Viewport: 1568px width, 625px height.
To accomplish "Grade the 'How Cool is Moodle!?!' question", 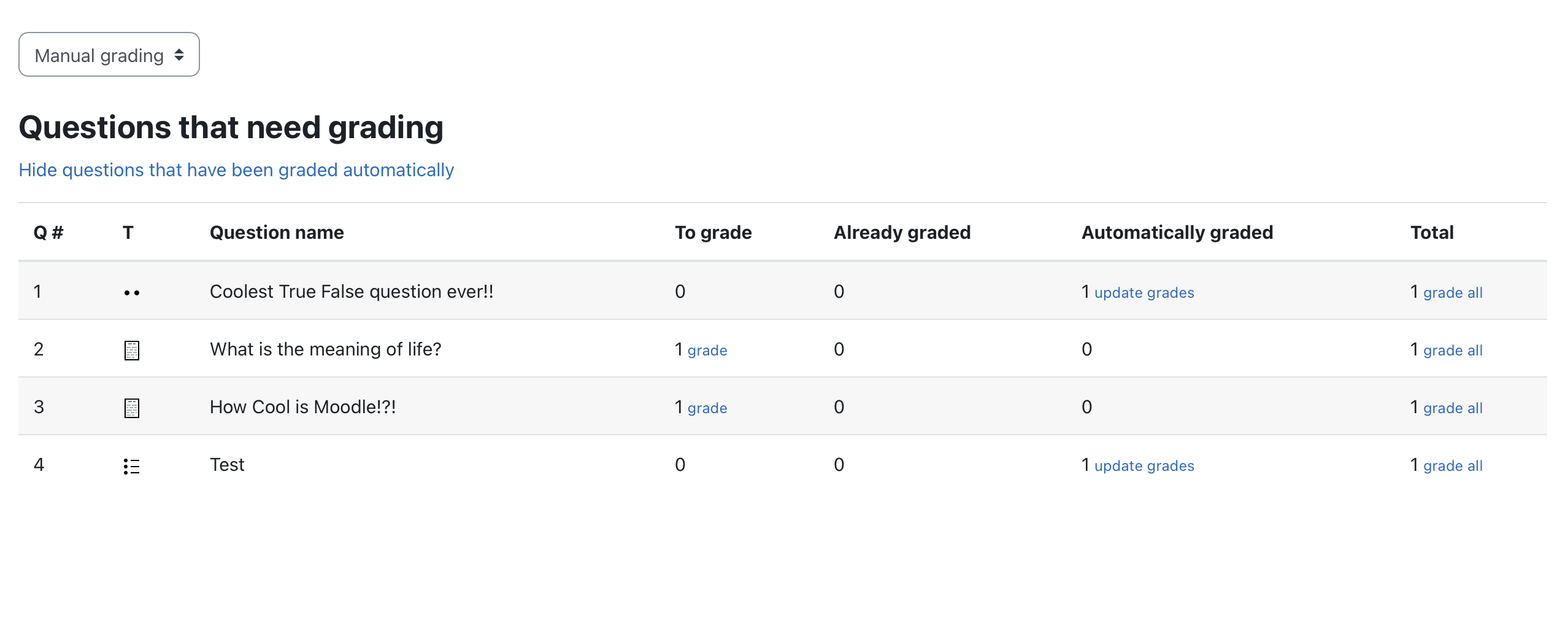I will (x=707, y=408).
